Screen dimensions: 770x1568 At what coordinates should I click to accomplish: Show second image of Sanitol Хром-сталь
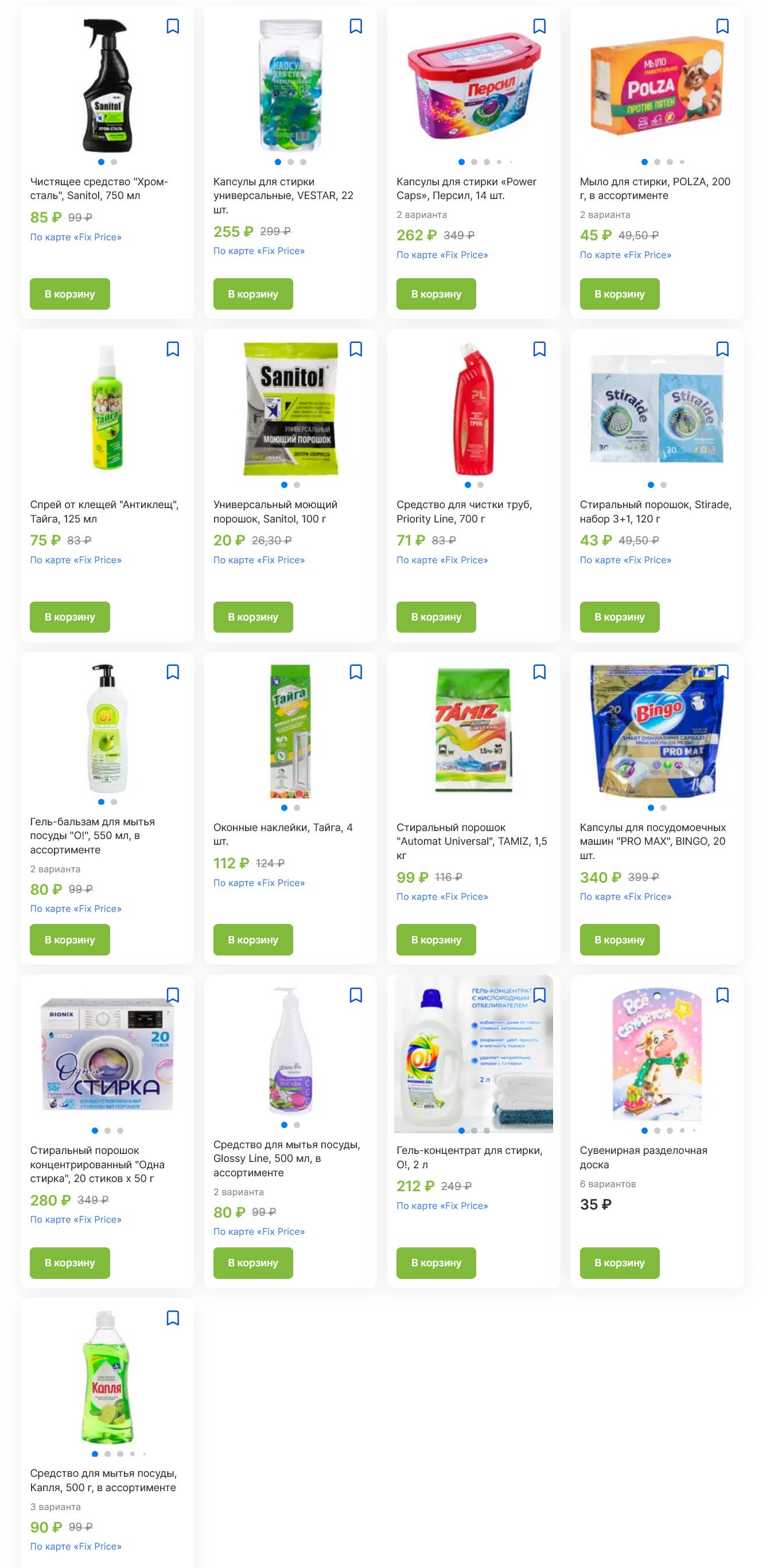pyautogui.click(x=114, y=162)
